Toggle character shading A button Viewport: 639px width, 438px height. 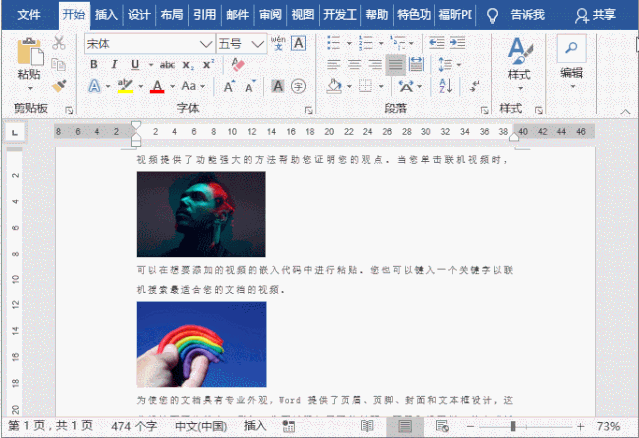(x=278, y=86)
